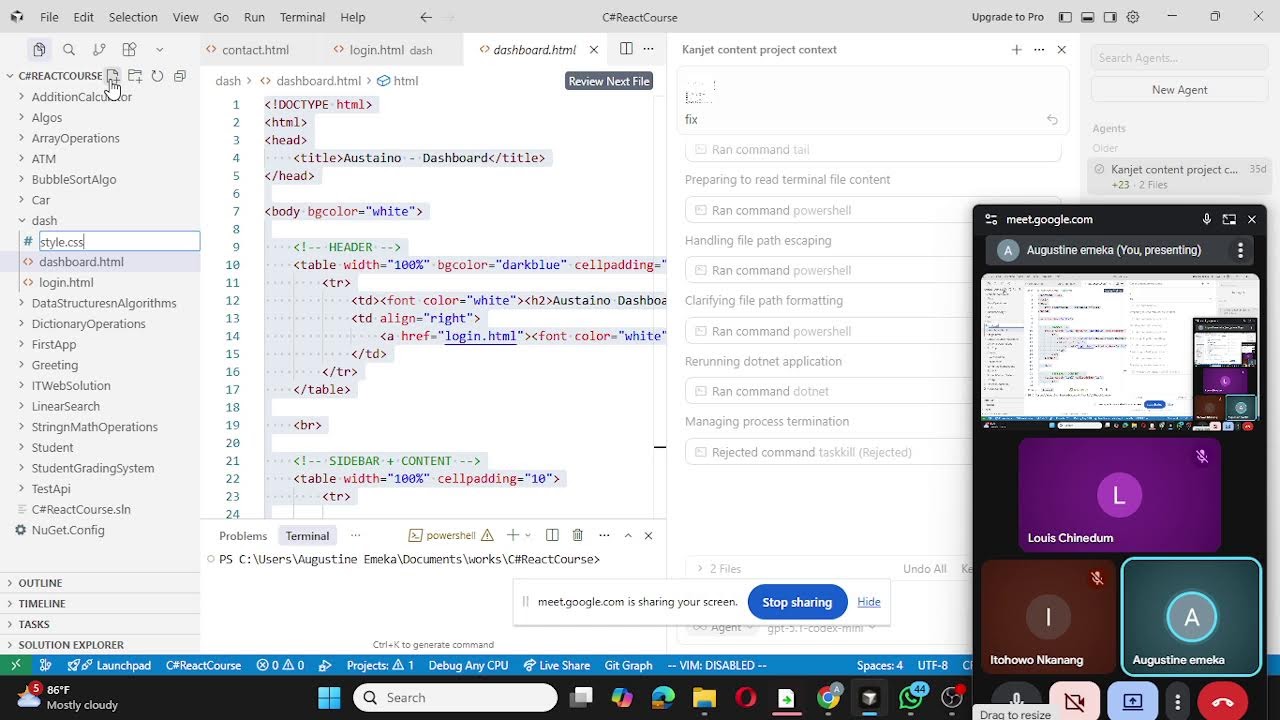Click the present screen button in Meet
This screenshot has width=1280, height=720.
[1133, 702]
